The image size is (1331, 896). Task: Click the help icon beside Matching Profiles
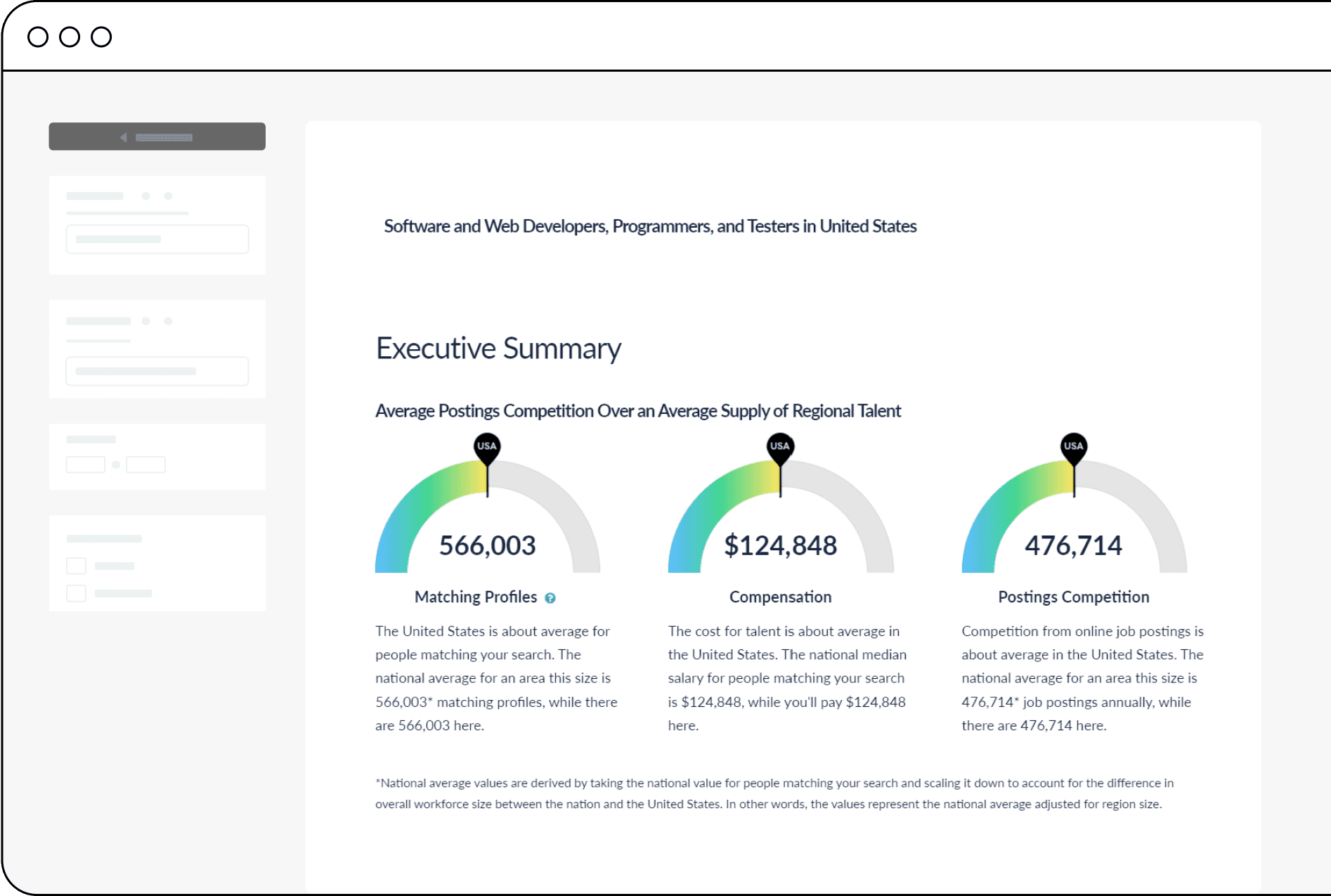(550, 598)
